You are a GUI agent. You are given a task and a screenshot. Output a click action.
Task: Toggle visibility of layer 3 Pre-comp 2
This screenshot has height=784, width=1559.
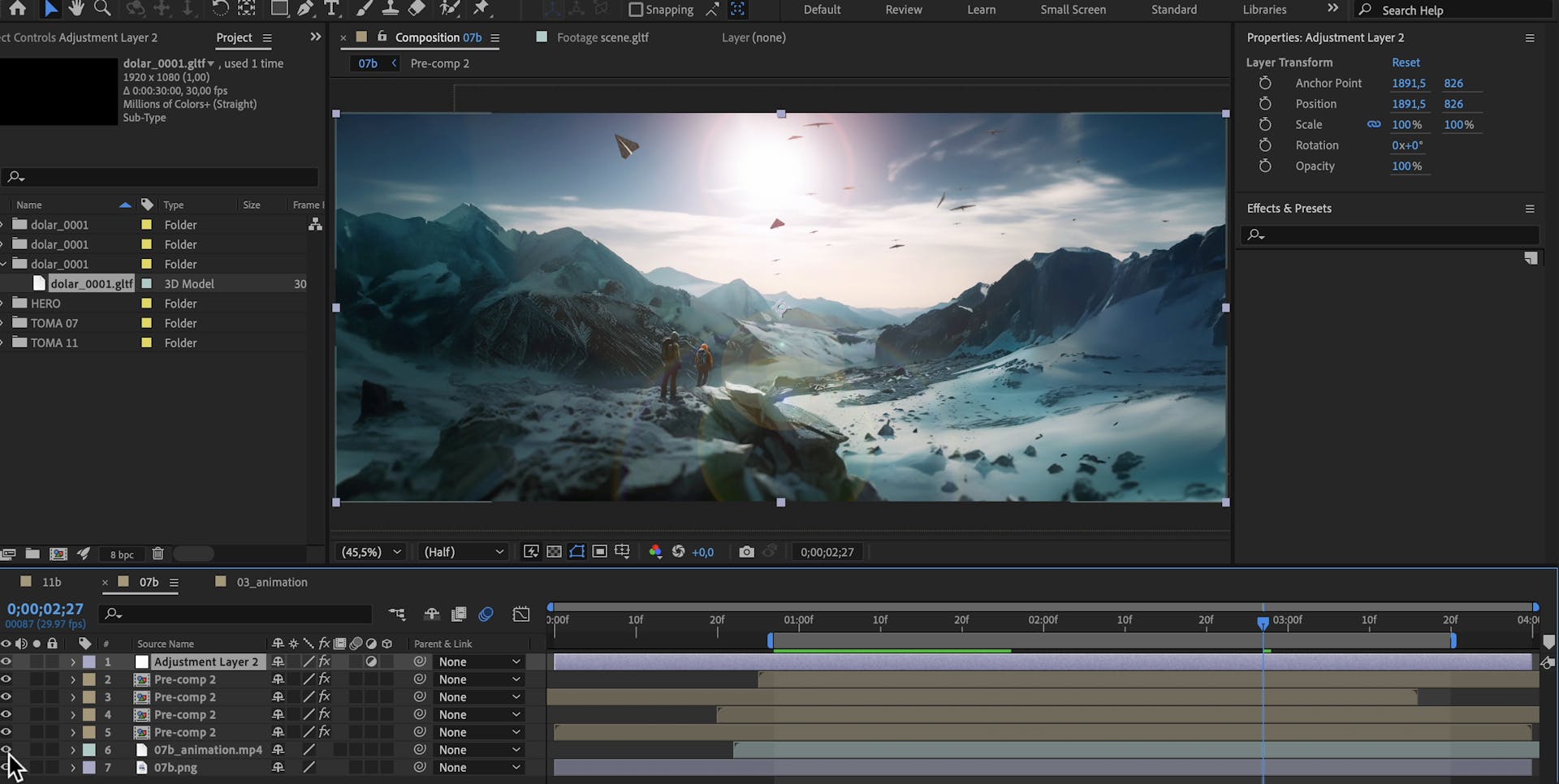[6, 697]
